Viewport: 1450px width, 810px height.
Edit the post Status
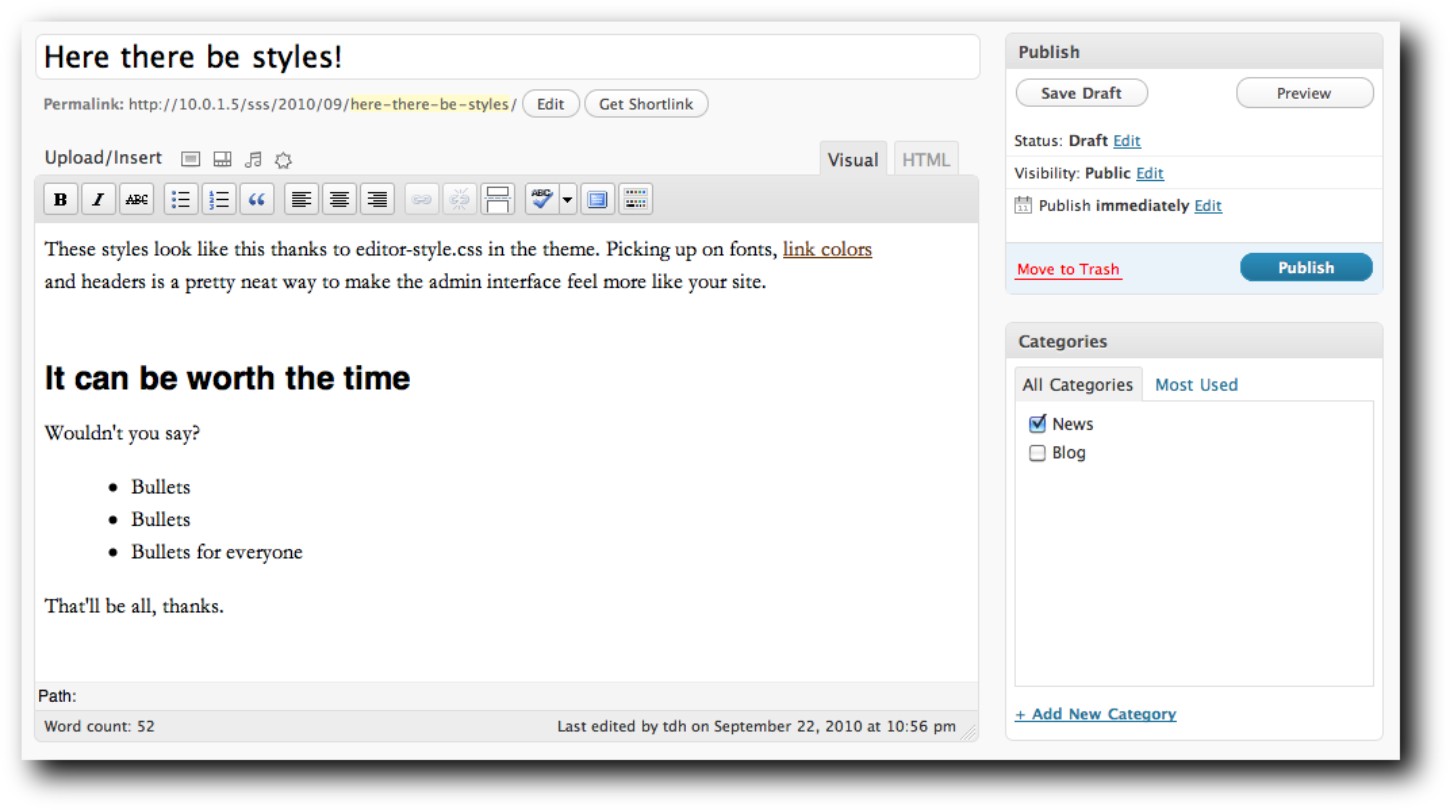click(1127, 141)
